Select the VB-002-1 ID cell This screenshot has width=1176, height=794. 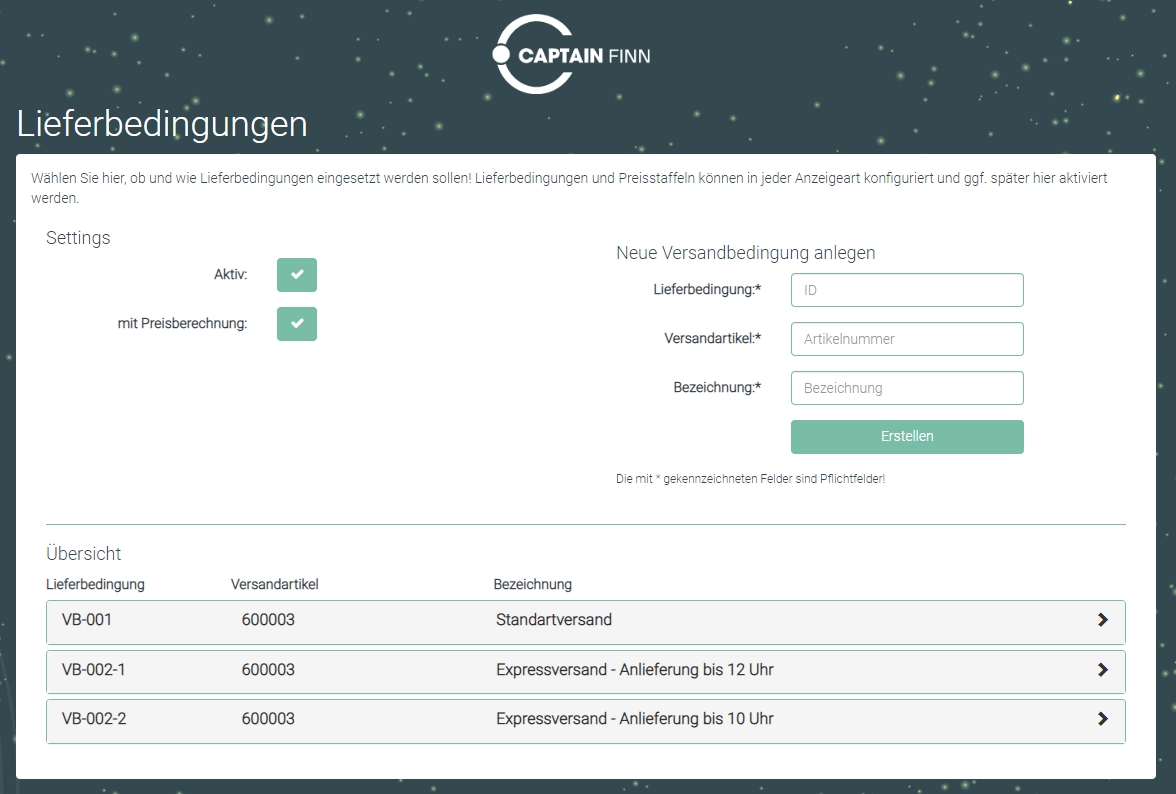(x=93, y=670)
